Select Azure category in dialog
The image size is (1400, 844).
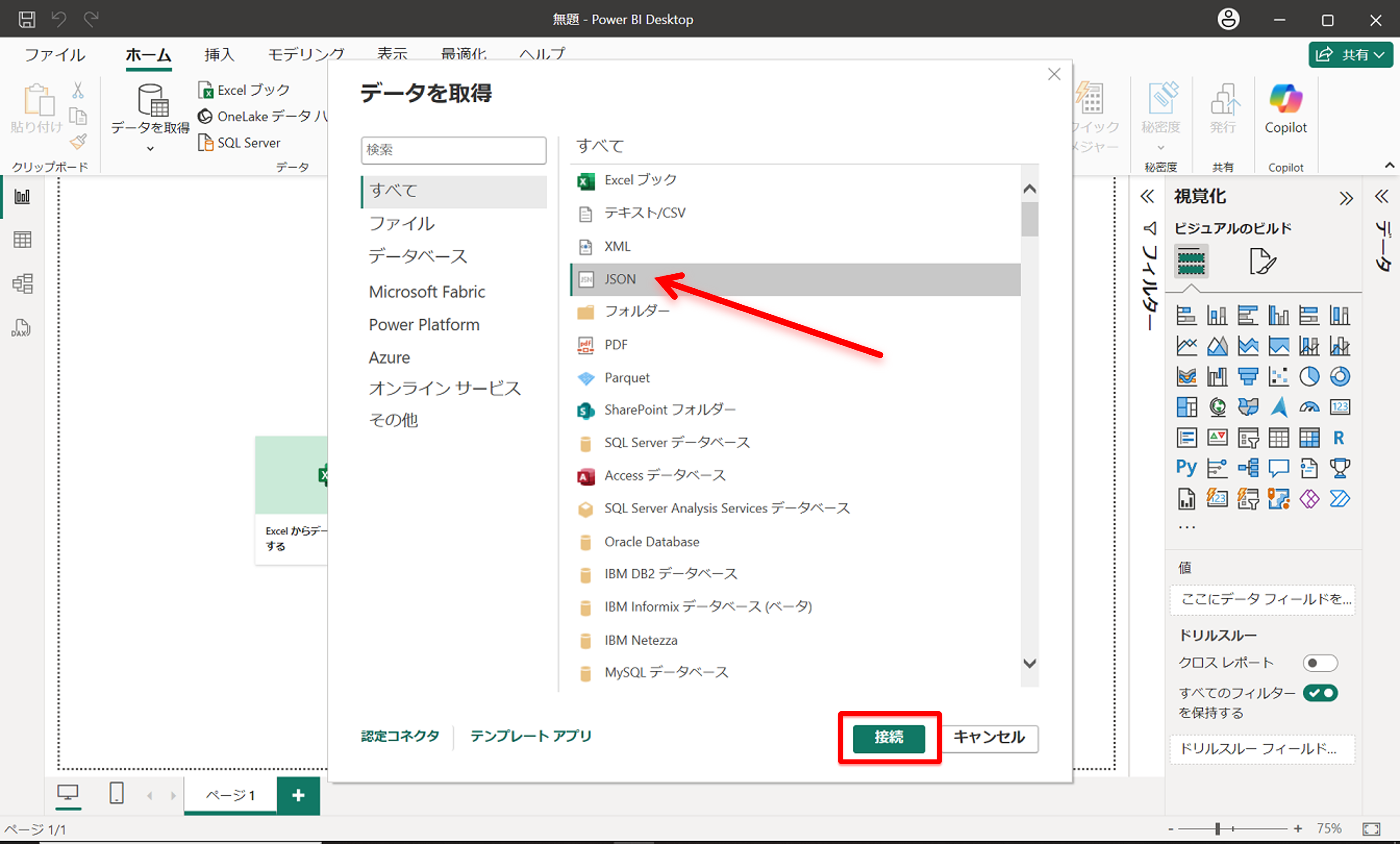point(389,357)
